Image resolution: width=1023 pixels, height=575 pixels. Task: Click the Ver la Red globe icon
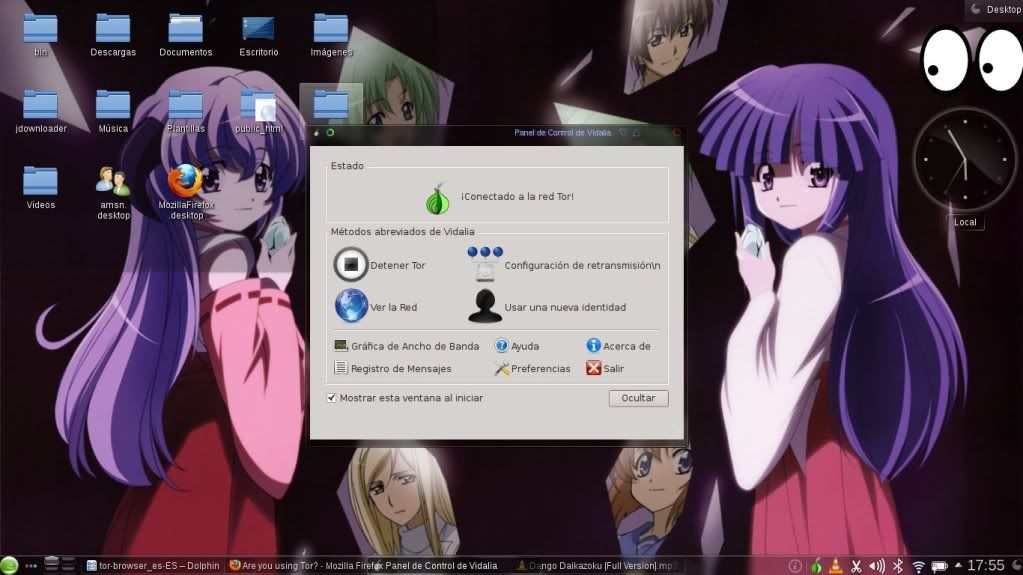pos(351,306)
